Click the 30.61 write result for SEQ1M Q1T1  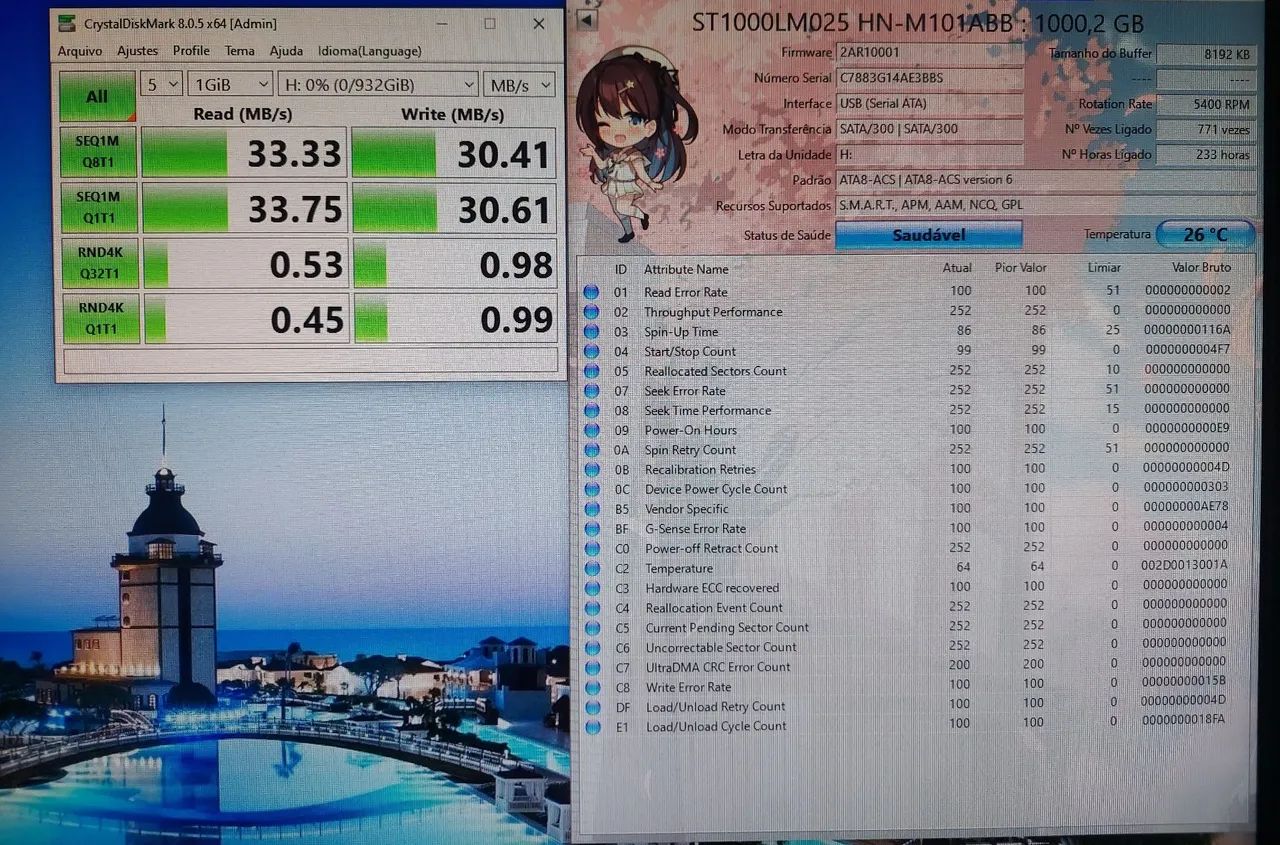point(454,209)
